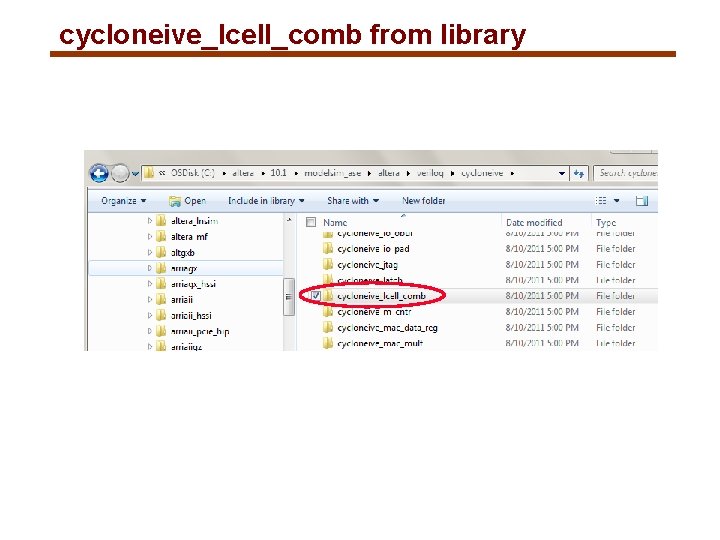Open recent locations dropdown beside nav arrows

135,174
